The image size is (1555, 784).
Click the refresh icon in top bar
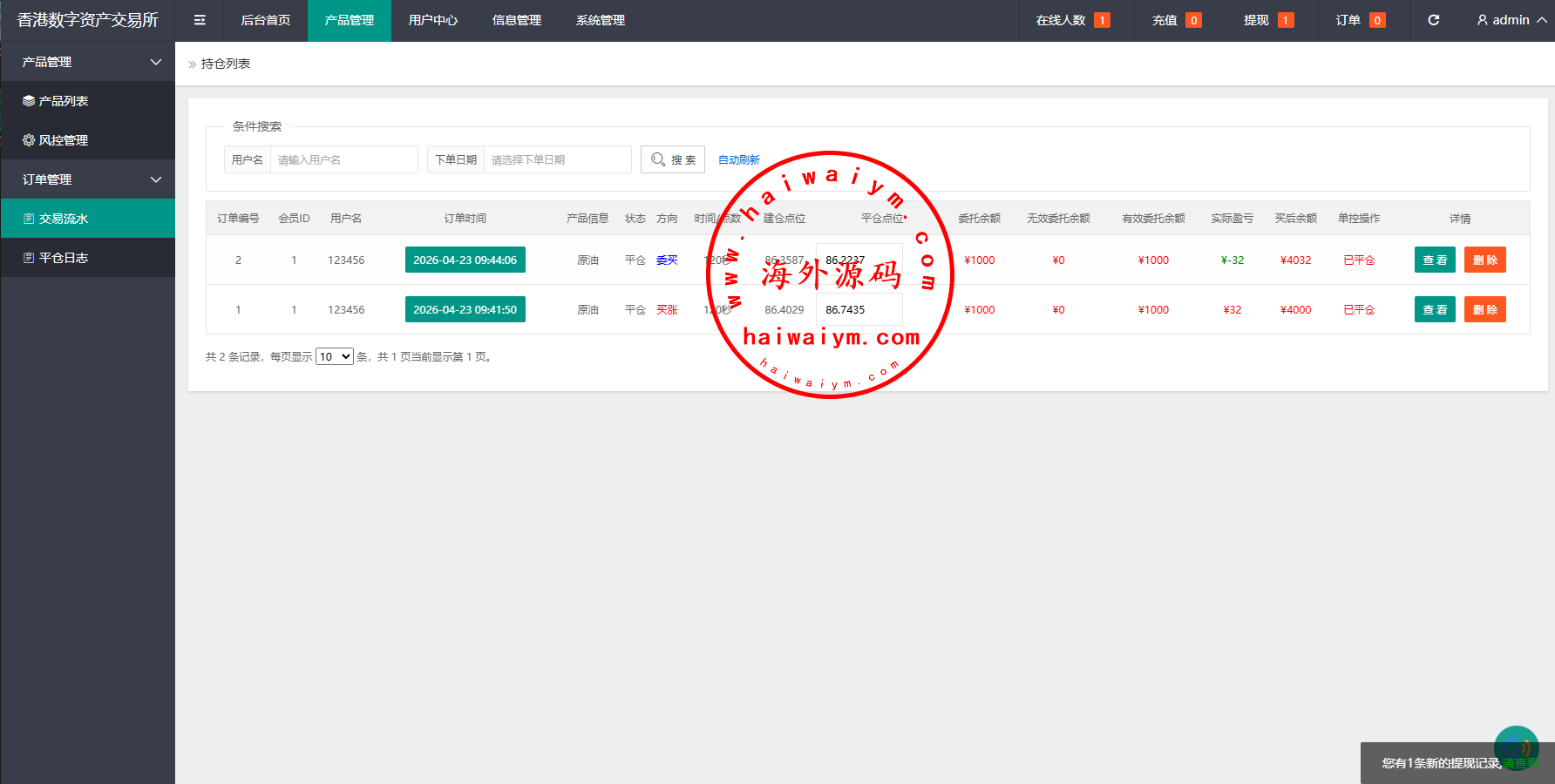click(1434, 20)
